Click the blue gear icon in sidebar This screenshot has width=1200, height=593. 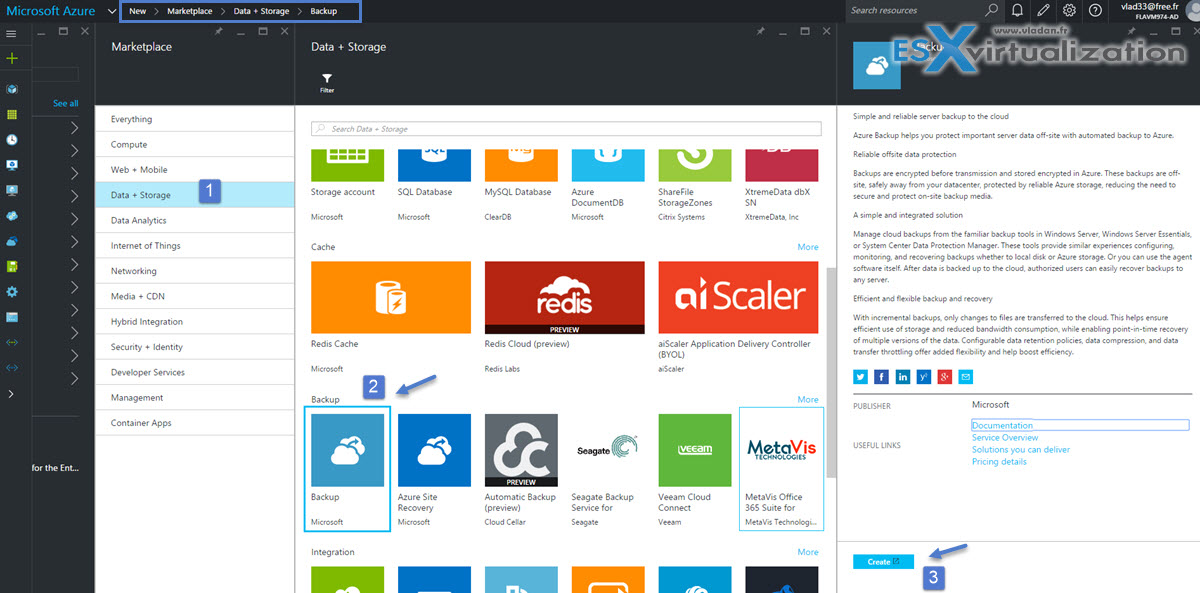click(x=11, y=292)
